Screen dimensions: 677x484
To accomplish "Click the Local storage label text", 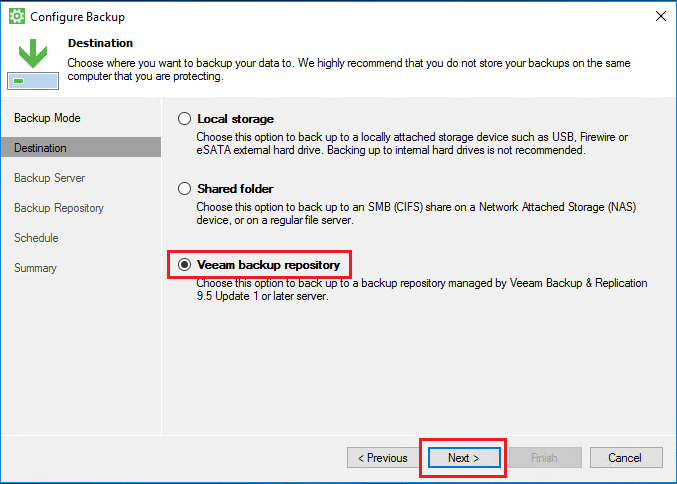I will [x=235, y=118].
